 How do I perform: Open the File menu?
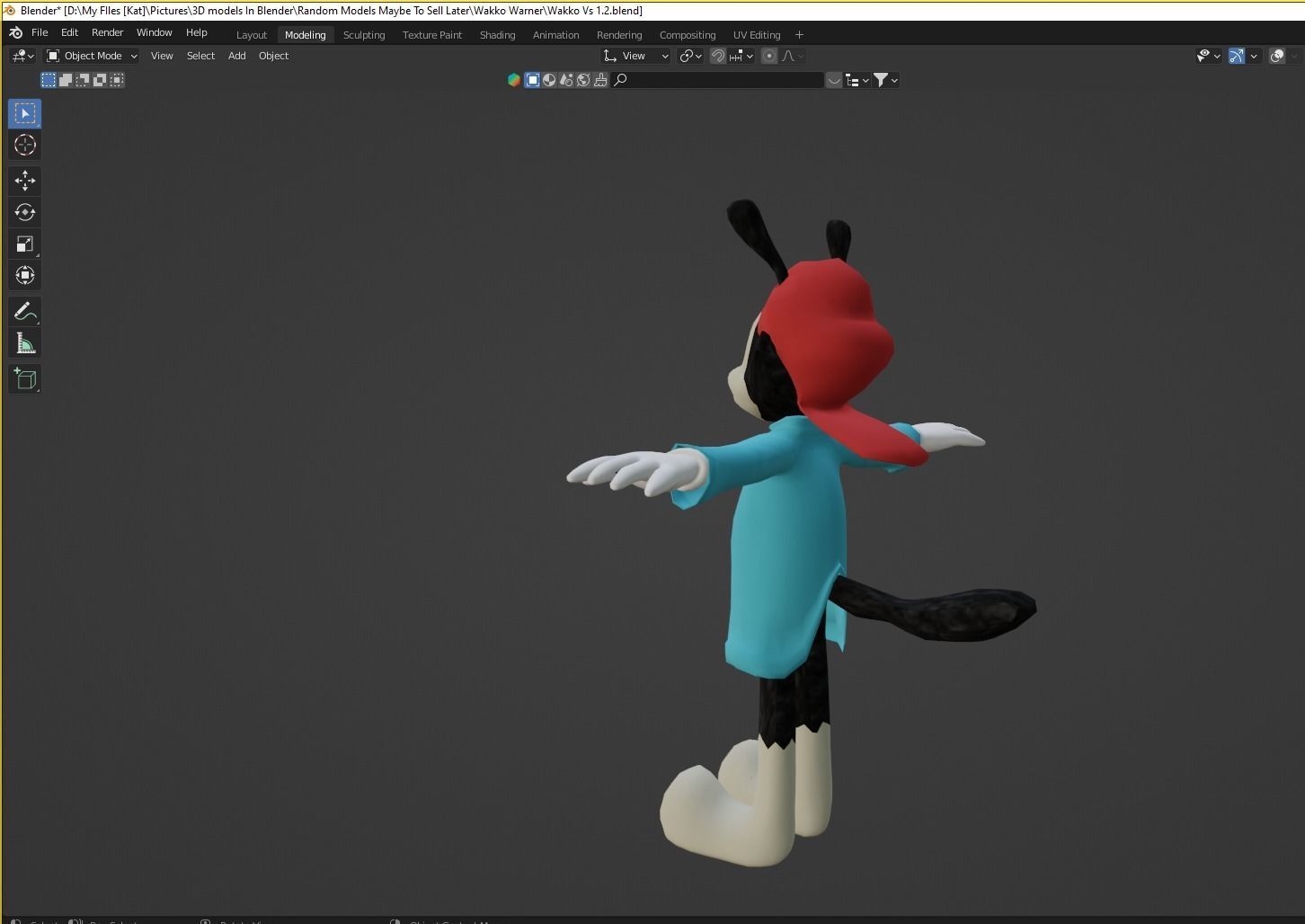pyautogui.click(x=40, y=32)
